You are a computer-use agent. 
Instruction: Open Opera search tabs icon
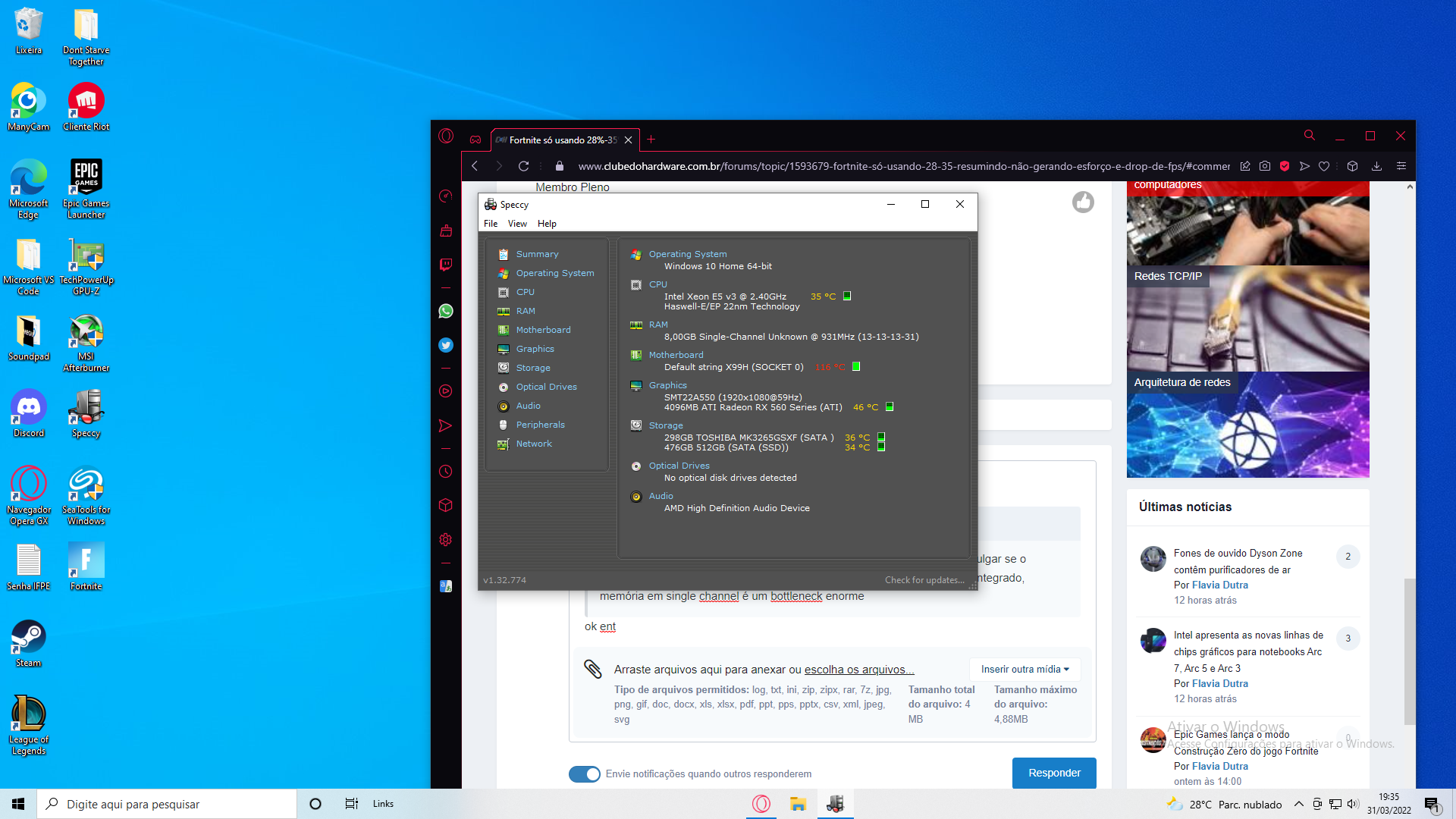1309,135
